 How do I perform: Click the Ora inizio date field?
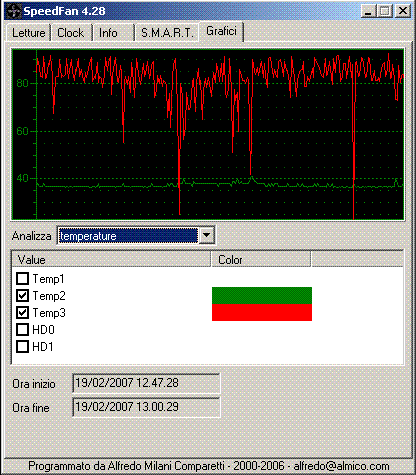[146, 383]
